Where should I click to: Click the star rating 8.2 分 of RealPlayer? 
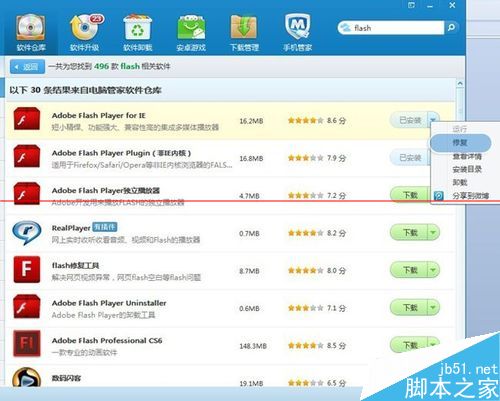pyautogui.click(x=317, y=233)
